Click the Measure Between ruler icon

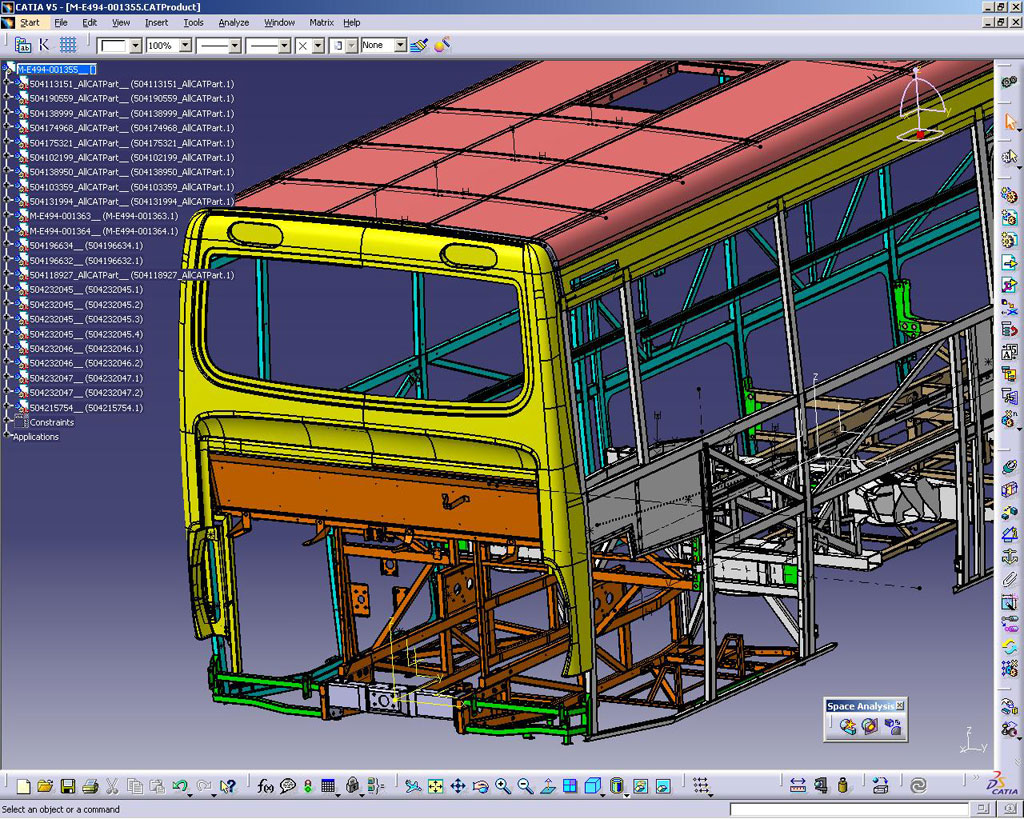point(797,786)
